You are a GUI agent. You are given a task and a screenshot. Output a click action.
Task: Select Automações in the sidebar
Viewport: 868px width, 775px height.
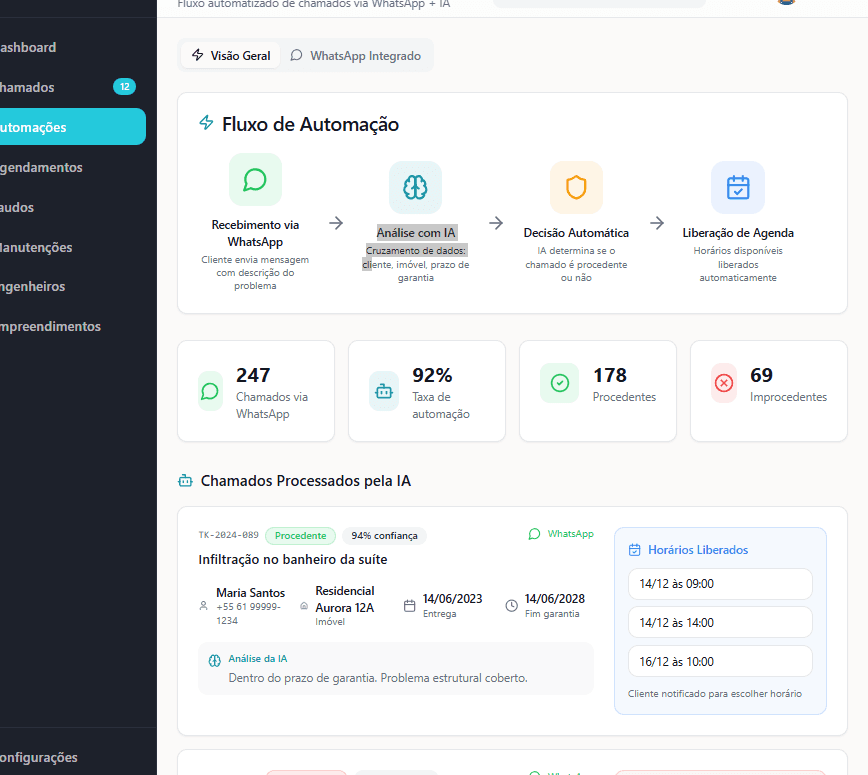click(72, 127)
